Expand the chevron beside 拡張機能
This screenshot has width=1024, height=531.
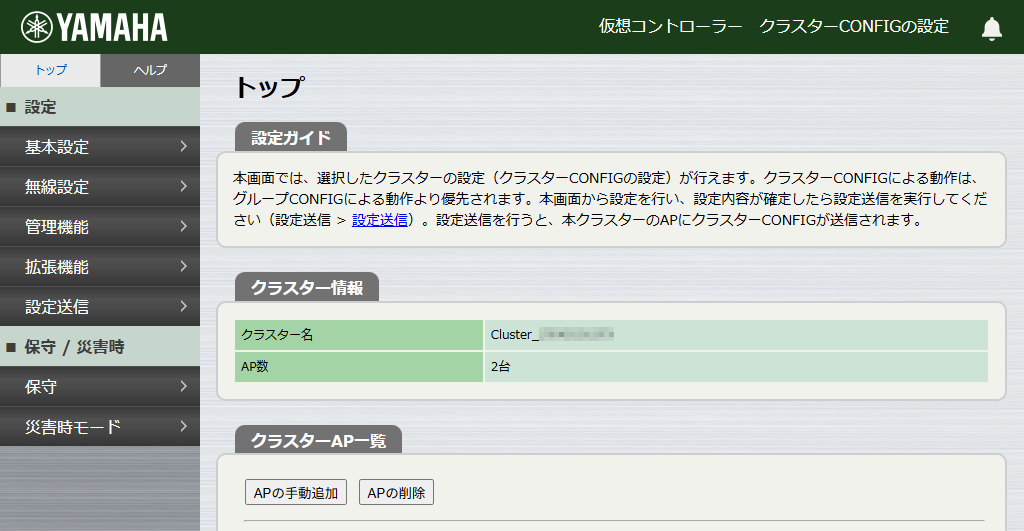(x=184, y=266)
